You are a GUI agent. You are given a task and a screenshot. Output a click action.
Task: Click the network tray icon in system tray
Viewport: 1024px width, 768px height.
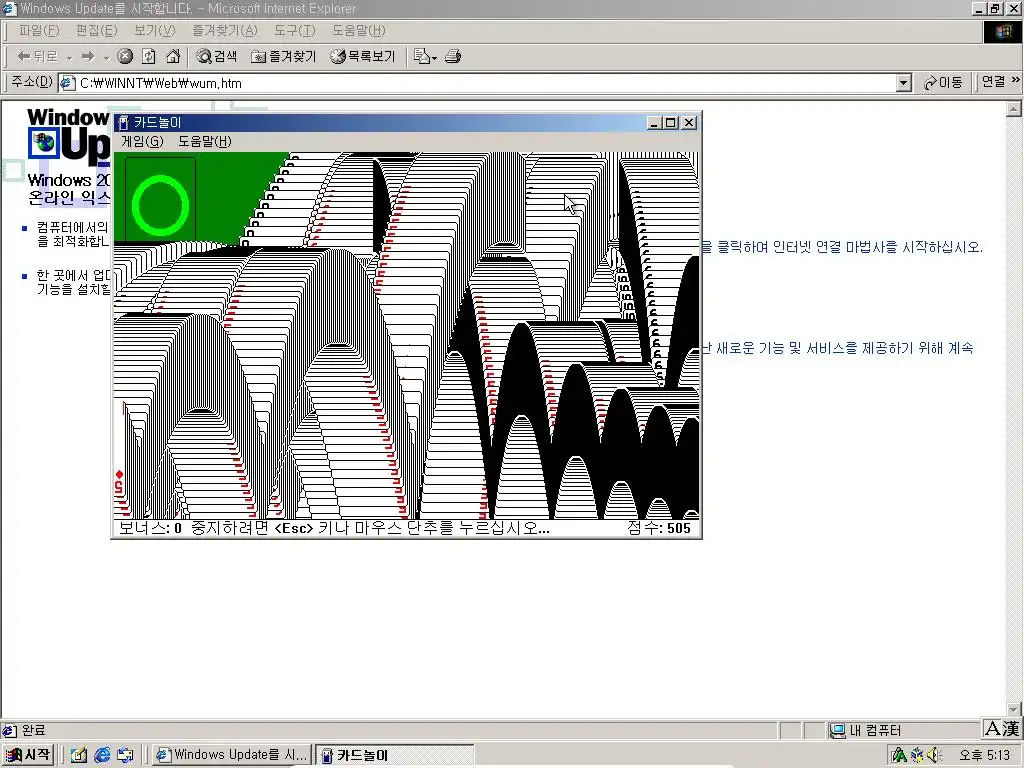pos(899,755)
